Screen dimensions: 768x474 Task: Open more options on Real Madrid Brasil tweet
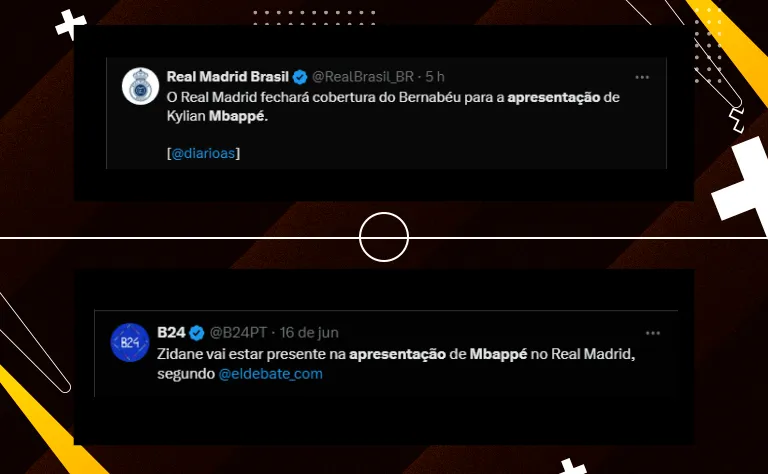click(x=642, y=77)
